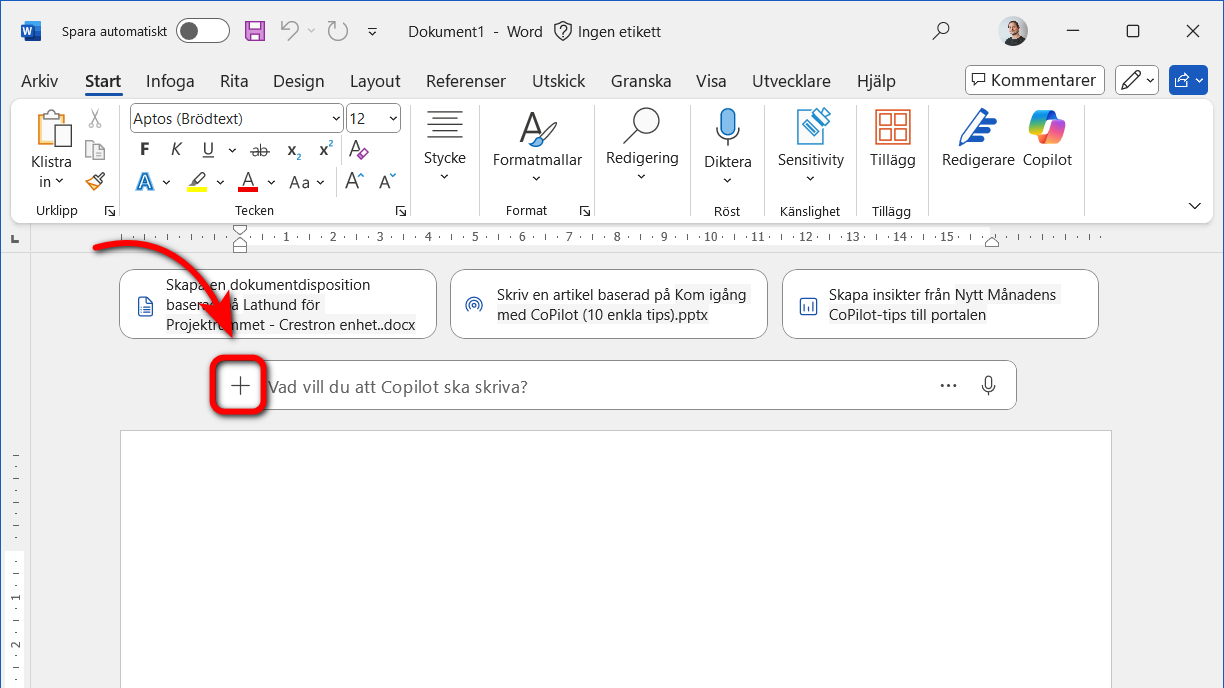Open the font name dropdown Aptos (Brödtext)
1224x688 pixels.
pos(335,119)
